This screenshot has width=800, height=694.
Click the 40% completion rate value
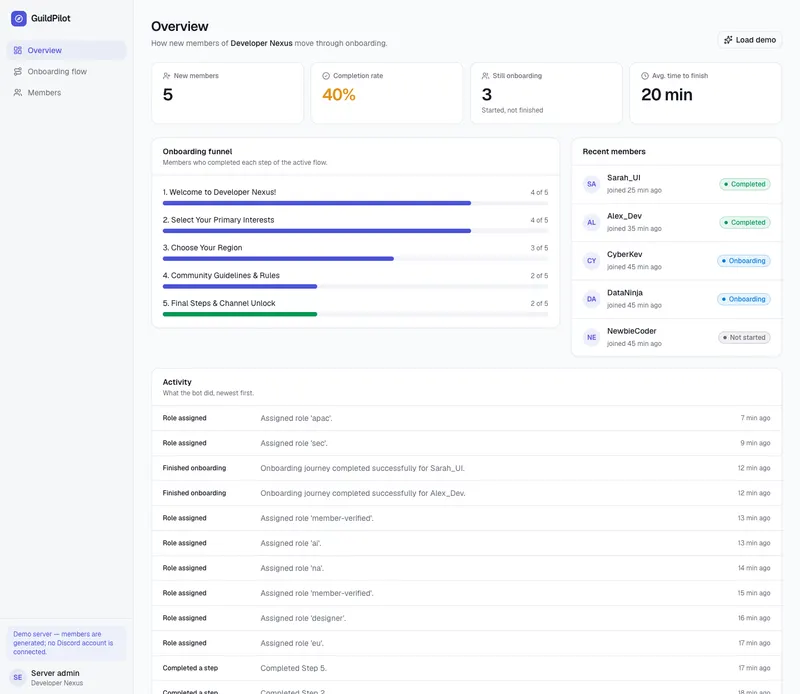coord(339,94)
